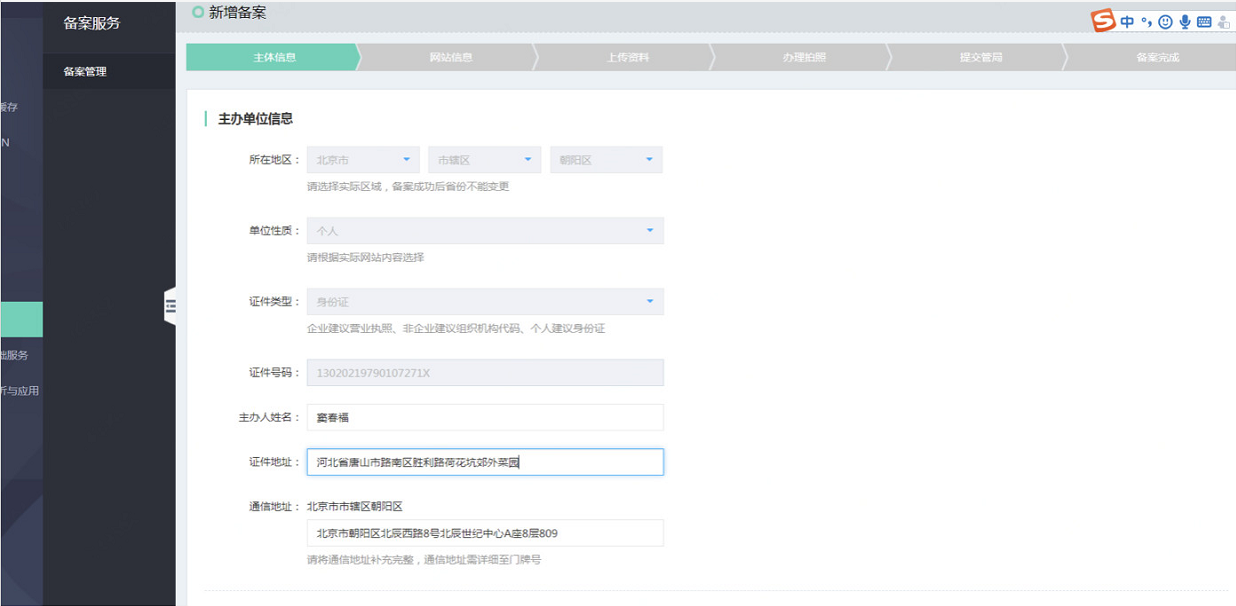Click the Sogou user account icon
1236x606 pixels.
pyautogui.click(x=1224, y=22)
